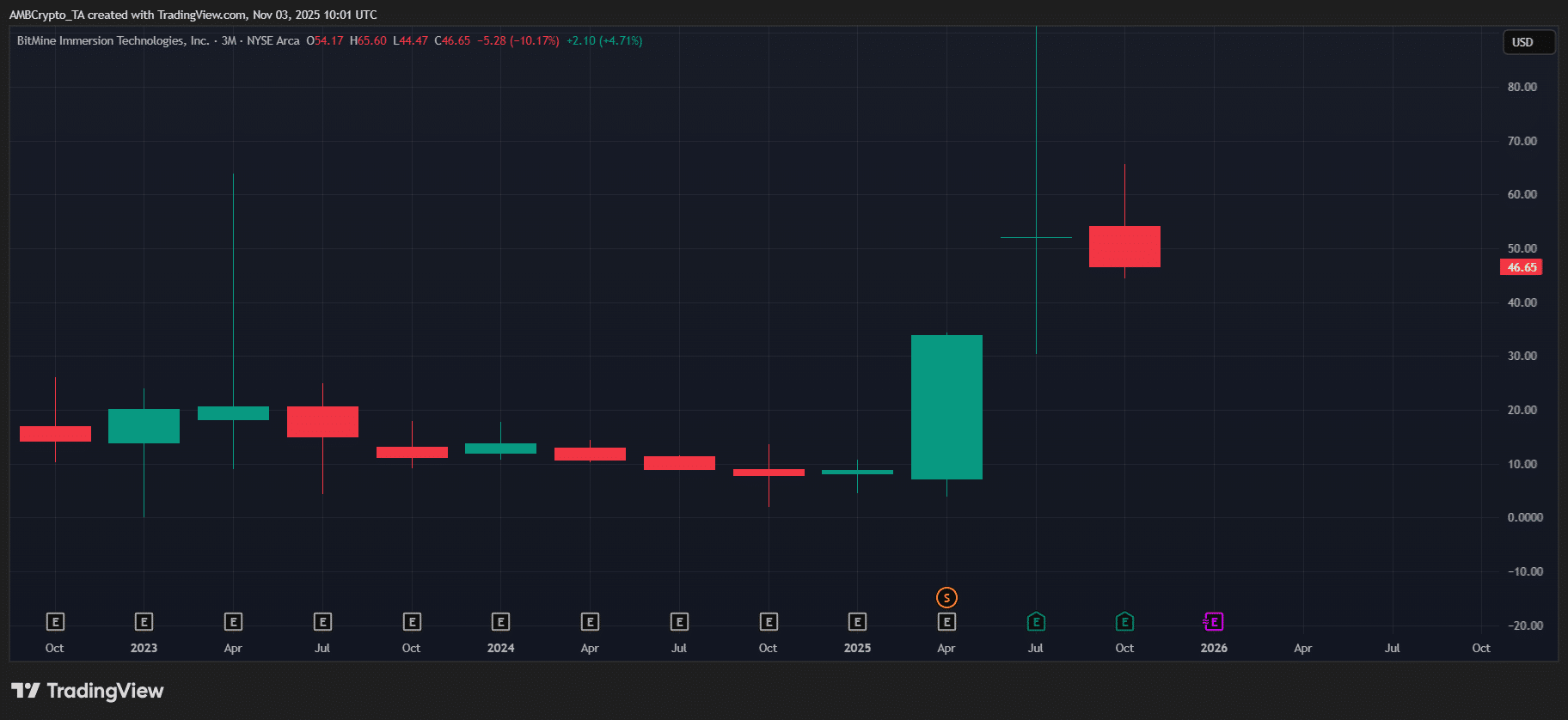Click the earnings icon above the 2025 label

[857, 621]
